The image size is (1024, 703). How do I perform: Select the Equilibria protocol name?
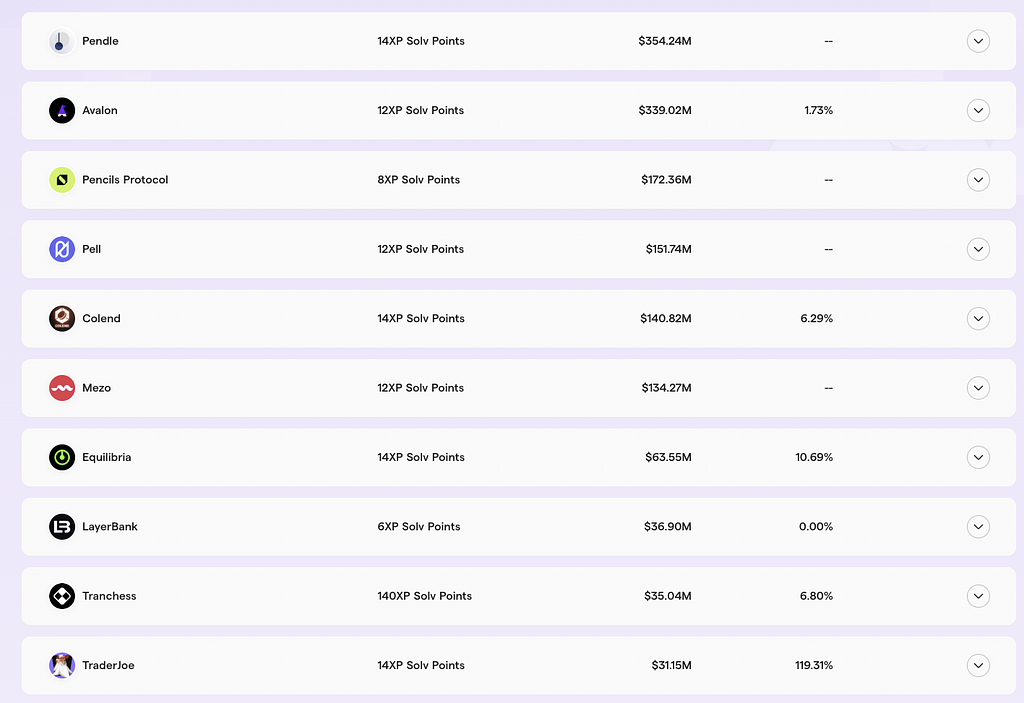coord(107,457)
